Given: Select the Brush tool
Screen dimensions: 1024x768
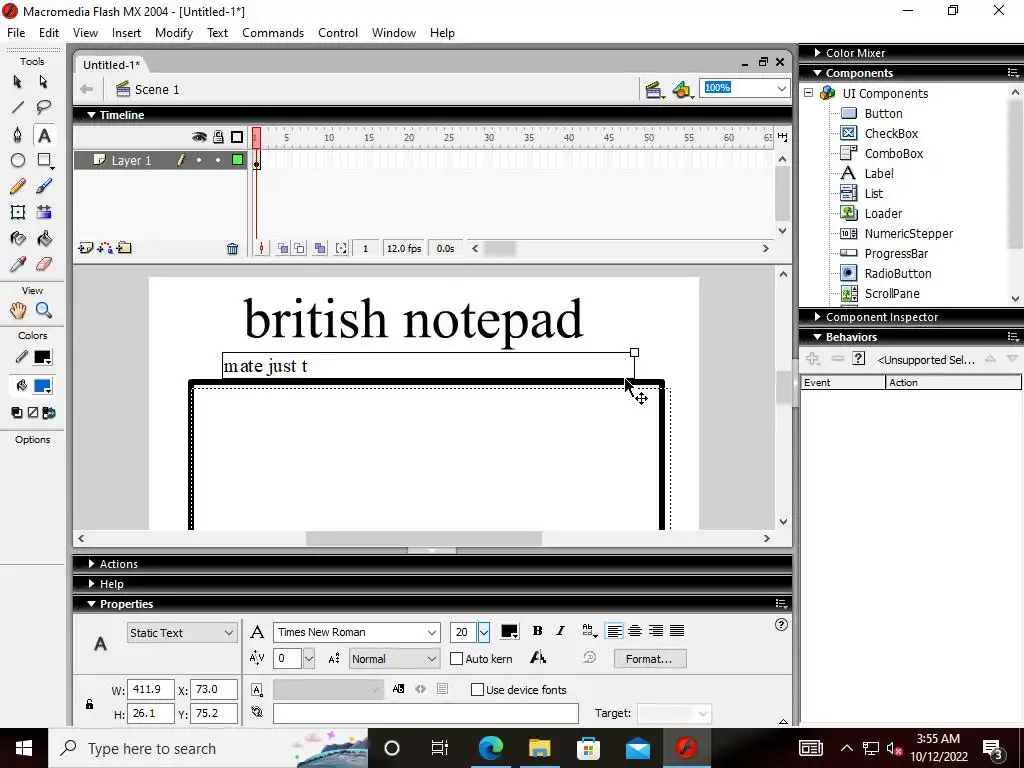Looking at the screenshot, I should click(44, 187).
